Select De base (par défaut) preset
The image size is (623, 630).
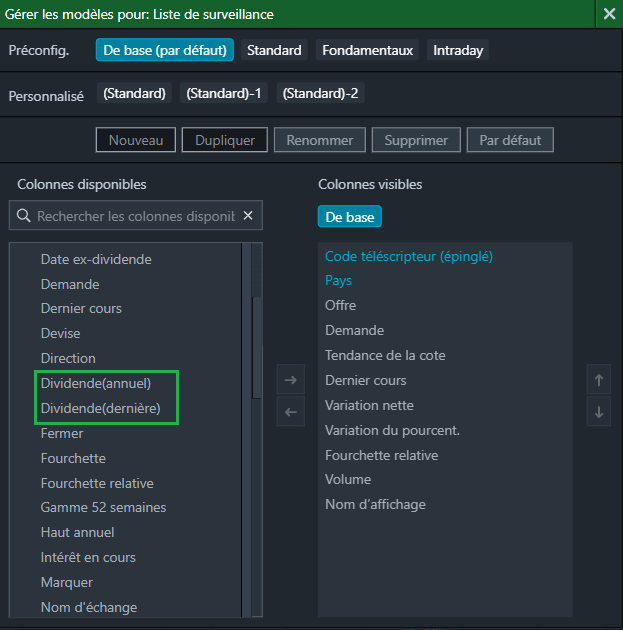165,50
